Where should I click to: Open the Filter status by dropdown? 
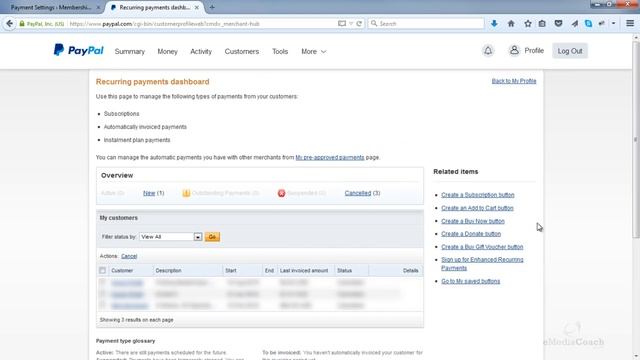(x=171, y=237)
